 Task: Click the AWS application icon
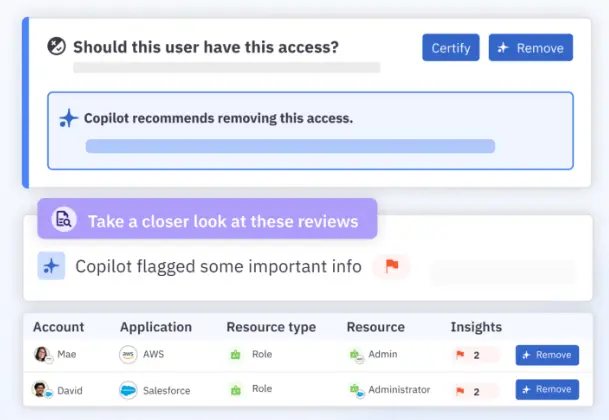click(128, 355)
